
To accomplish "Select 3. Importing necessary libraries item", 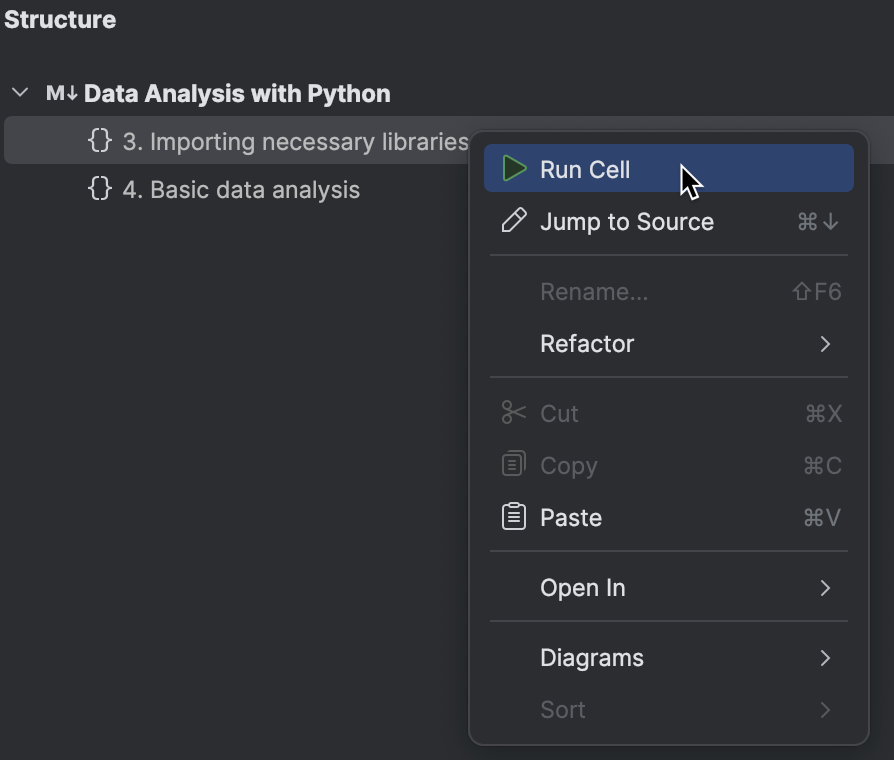I will pyautogui.click(x=295, y=141).
